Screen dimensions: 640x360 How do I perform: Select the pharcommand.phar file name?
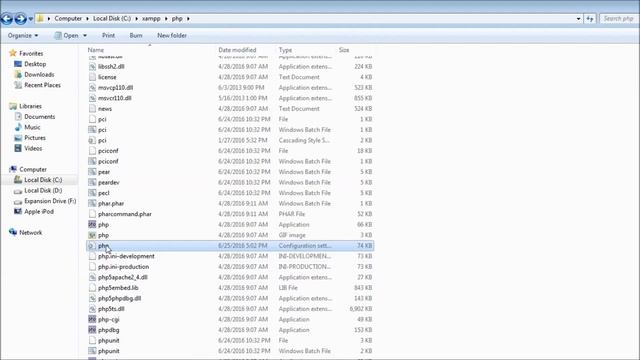124,214
